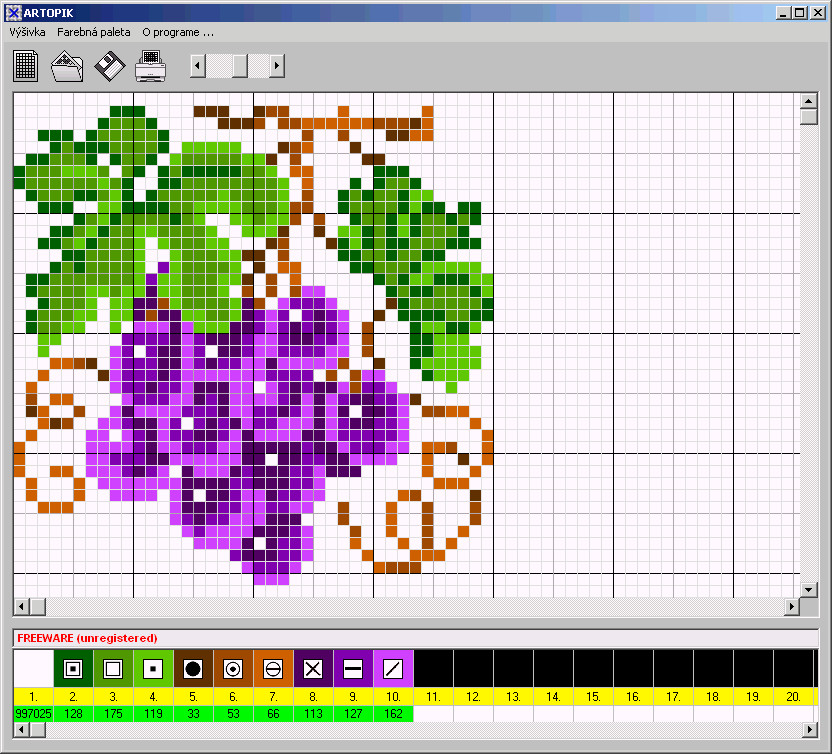Click palette number label 17.
Viewport: 832px width, 754px height.
tap(673, 697)
